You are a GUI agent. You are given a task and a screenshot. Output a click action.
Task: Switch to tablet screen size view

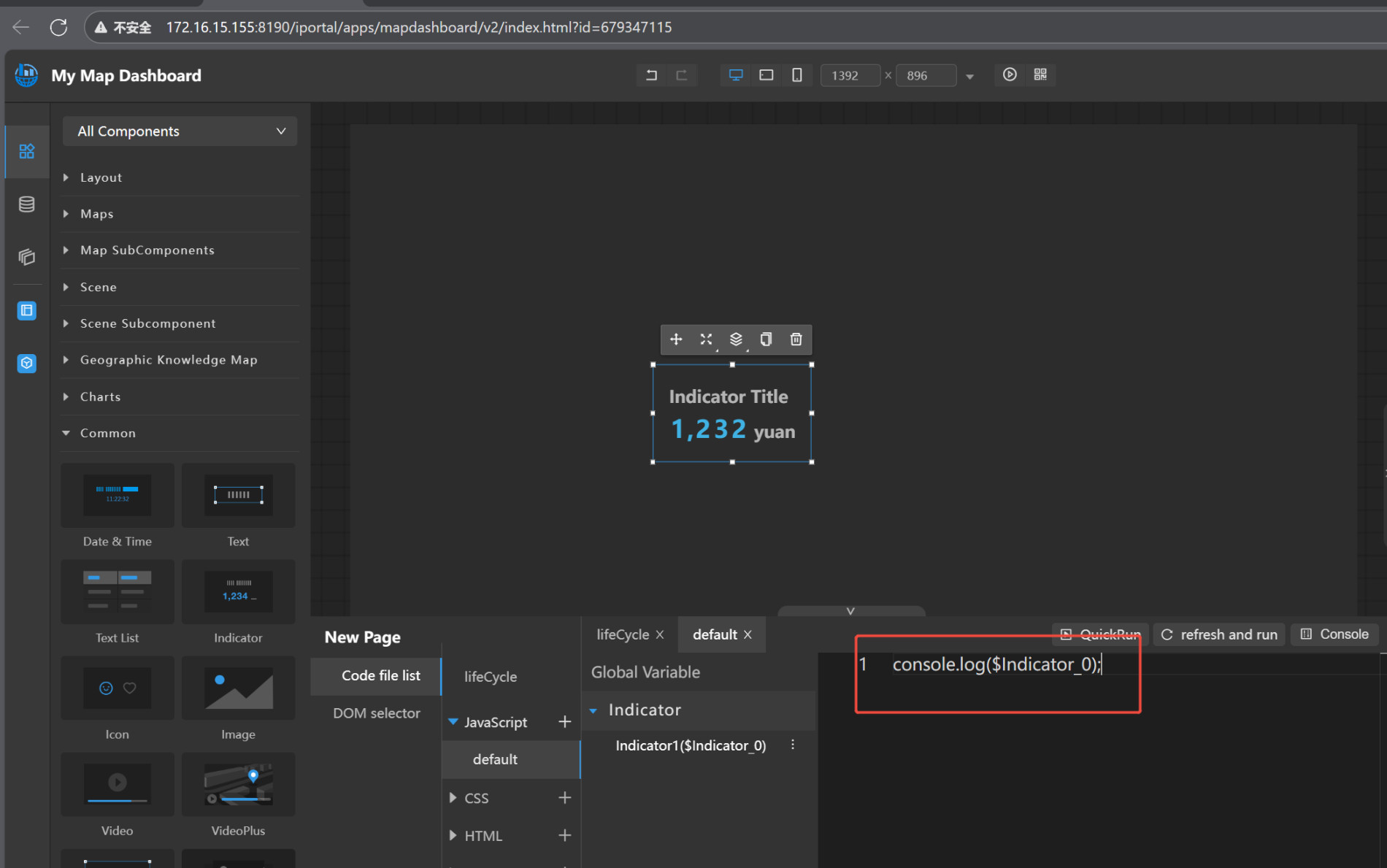(766, 75)
